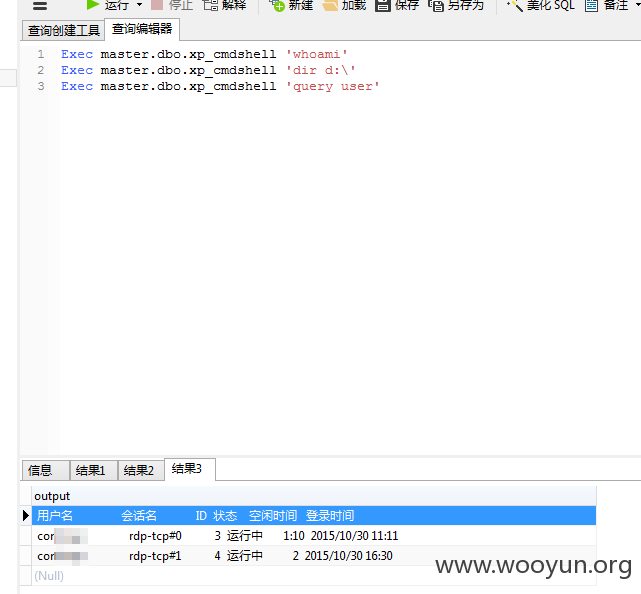The height and width of the screenshot is (594, 641).
Task: Switch to the 结果2 tab
Action: point(141,470)
